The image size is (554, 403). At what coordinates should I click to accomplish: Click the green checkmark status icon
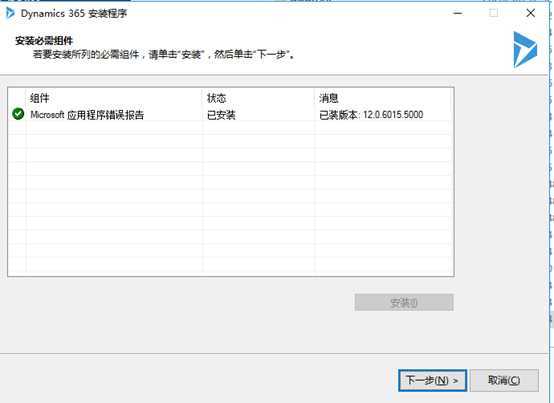(x=18, y=114)
